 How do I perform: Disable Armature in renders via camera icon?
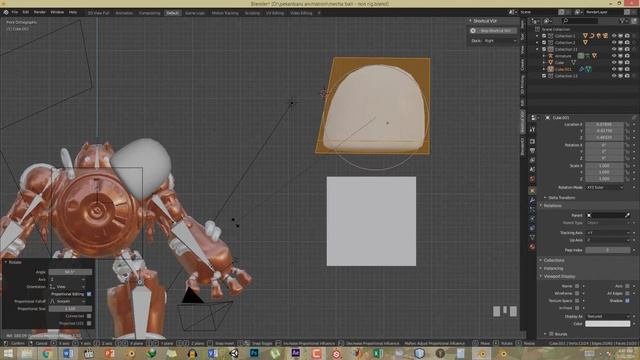[627, 56]
